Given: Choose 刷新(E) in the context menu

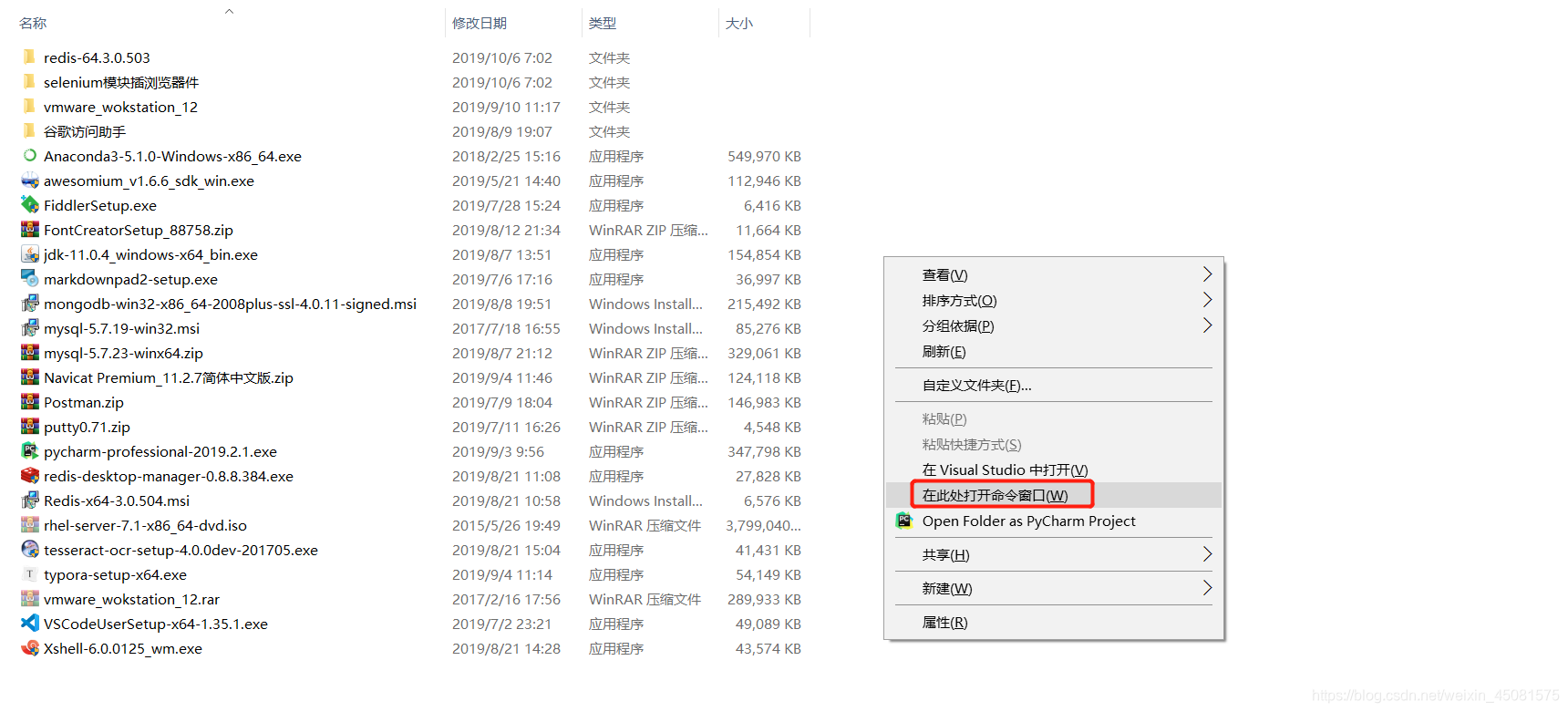Looking at the screenshot, I should (1054, 351).
